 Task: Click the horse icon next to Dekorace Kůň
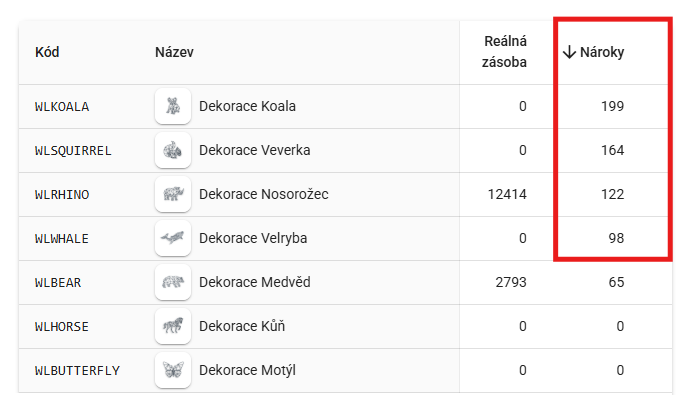173,326
